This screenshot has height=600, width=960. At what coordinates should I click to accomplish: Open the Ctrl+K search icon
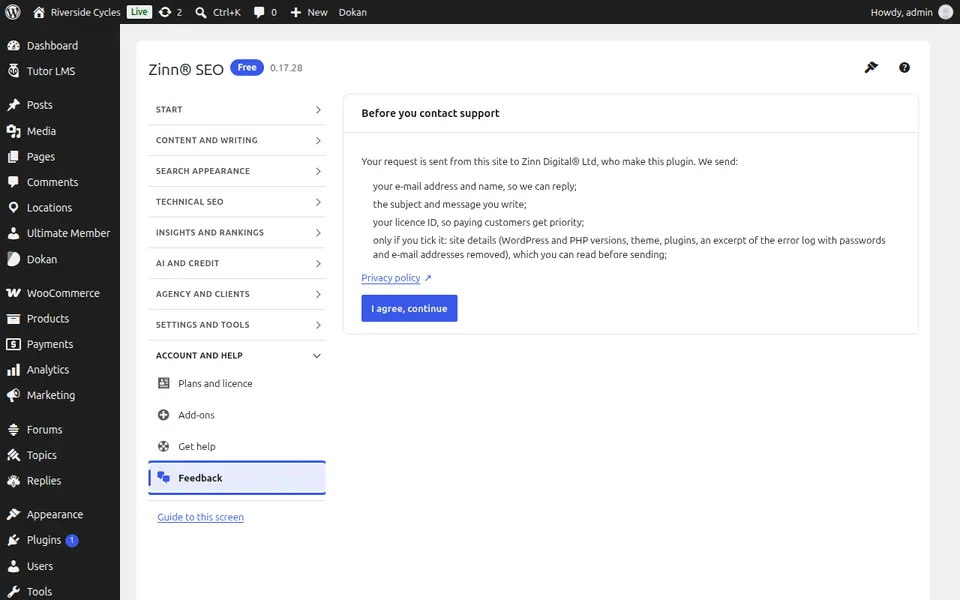(x=201, y=12)
